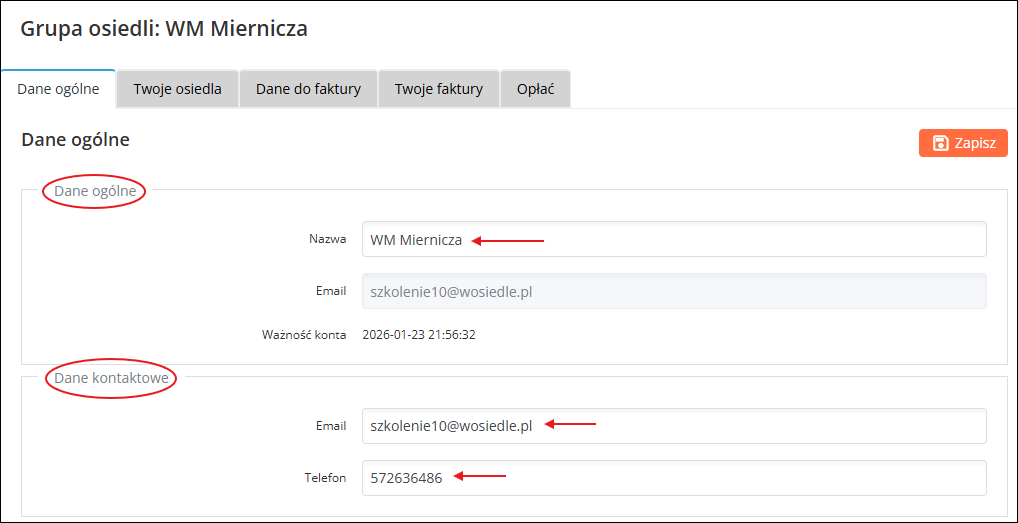This screenshot has height=523, width=1018.
Task: Click the Ważność konta label
Action: pos(304,335)
